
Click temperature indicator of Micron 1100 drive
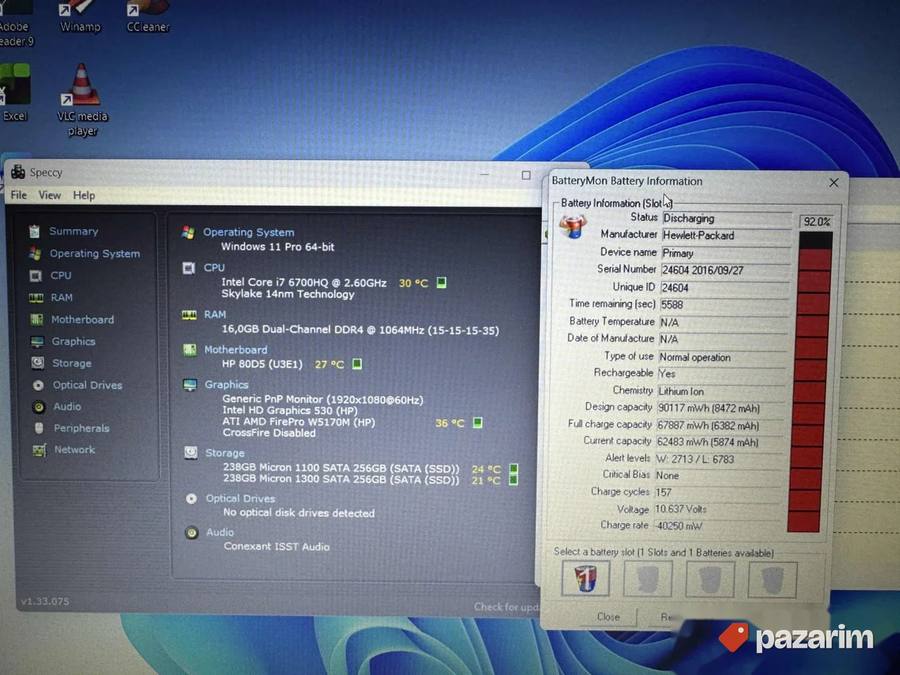tap(514, 469)
